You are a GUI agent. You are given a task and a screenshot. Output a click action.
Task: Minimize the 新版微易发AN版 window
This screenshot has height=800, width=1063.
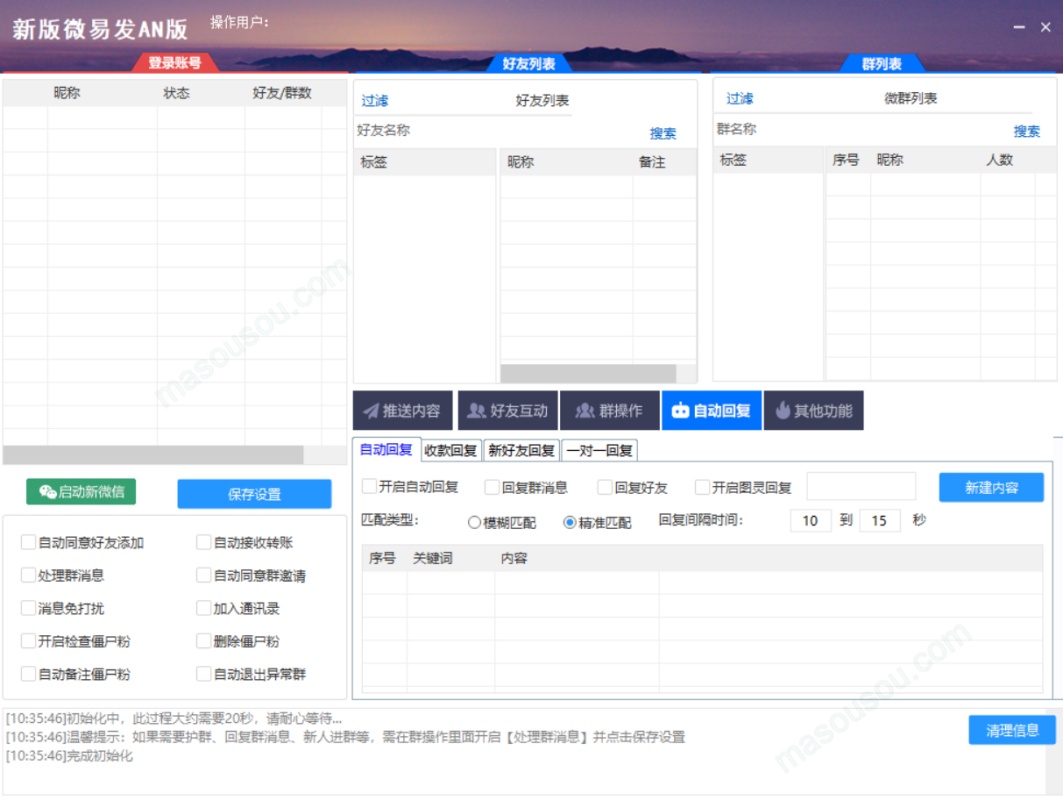1019,27
